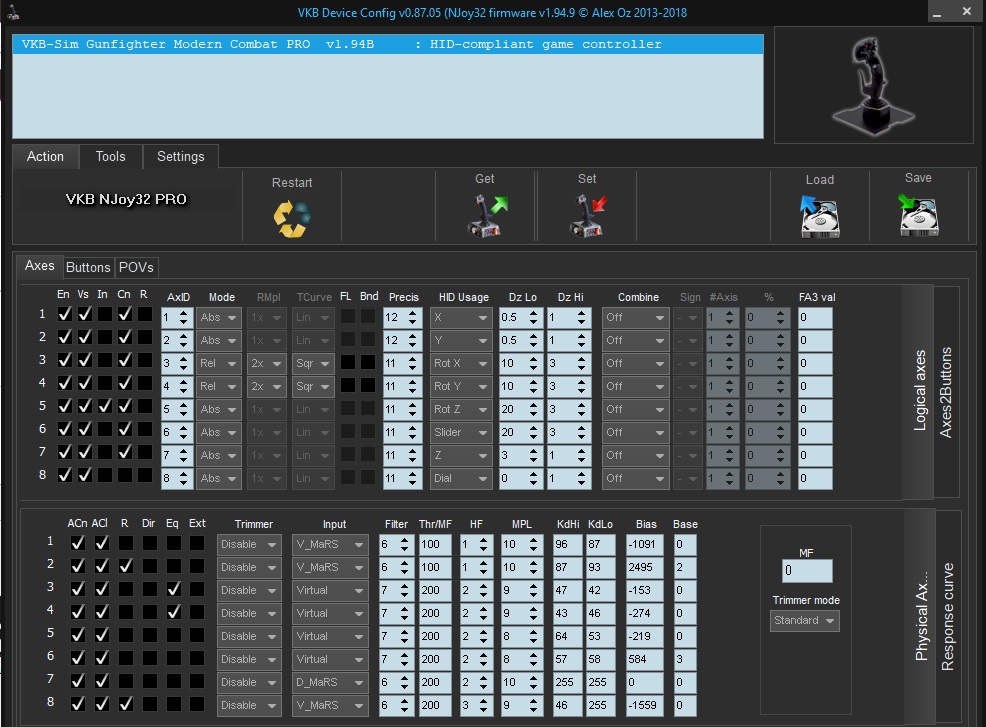The height and width of the screenshot is (727, 986).
Task: Click the app icon in title bar
Action: [13, 12]
